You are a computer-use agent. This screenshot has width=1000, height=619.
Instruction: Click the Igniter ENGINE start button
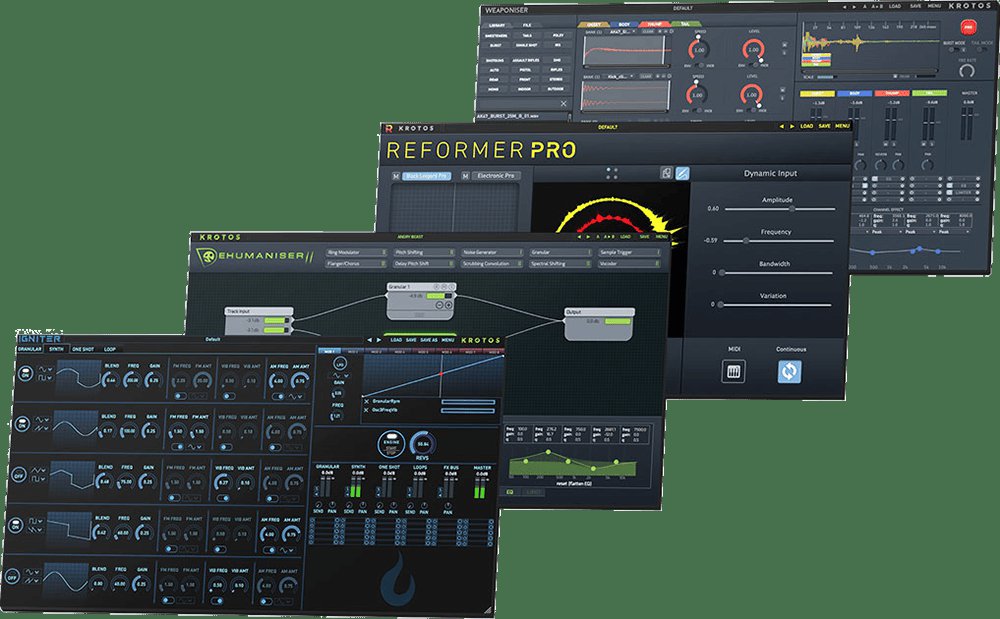pyautogui.click(x=393, y=440)
